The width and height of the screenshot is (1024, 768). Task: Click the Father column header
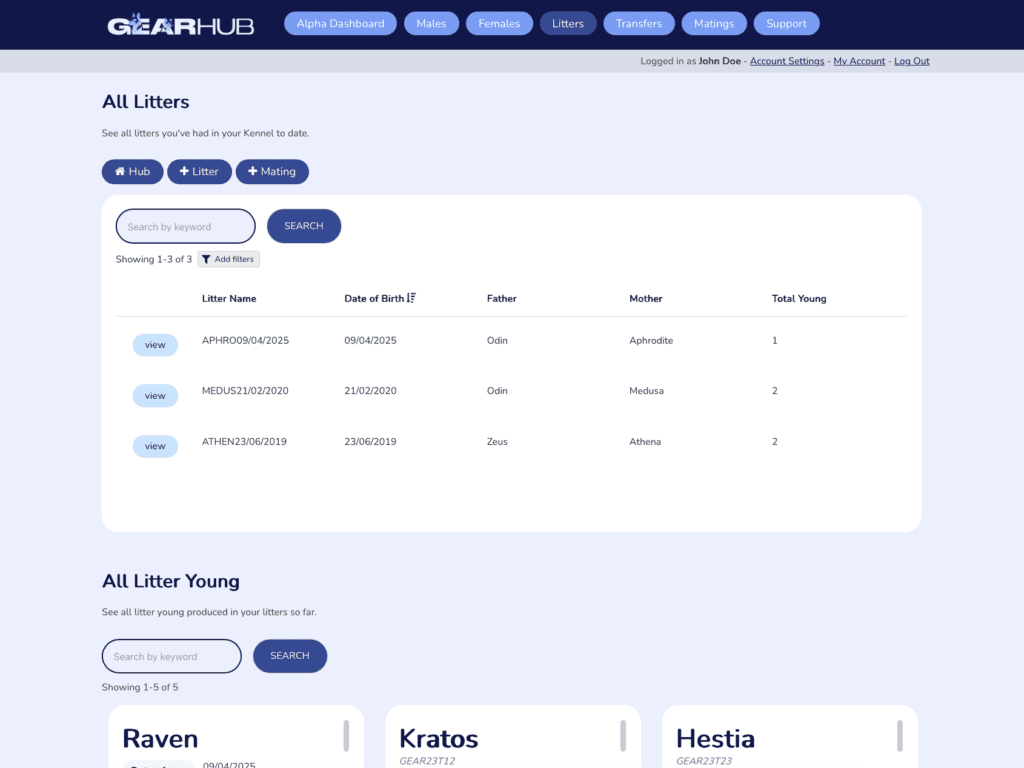tap(502, 298)
